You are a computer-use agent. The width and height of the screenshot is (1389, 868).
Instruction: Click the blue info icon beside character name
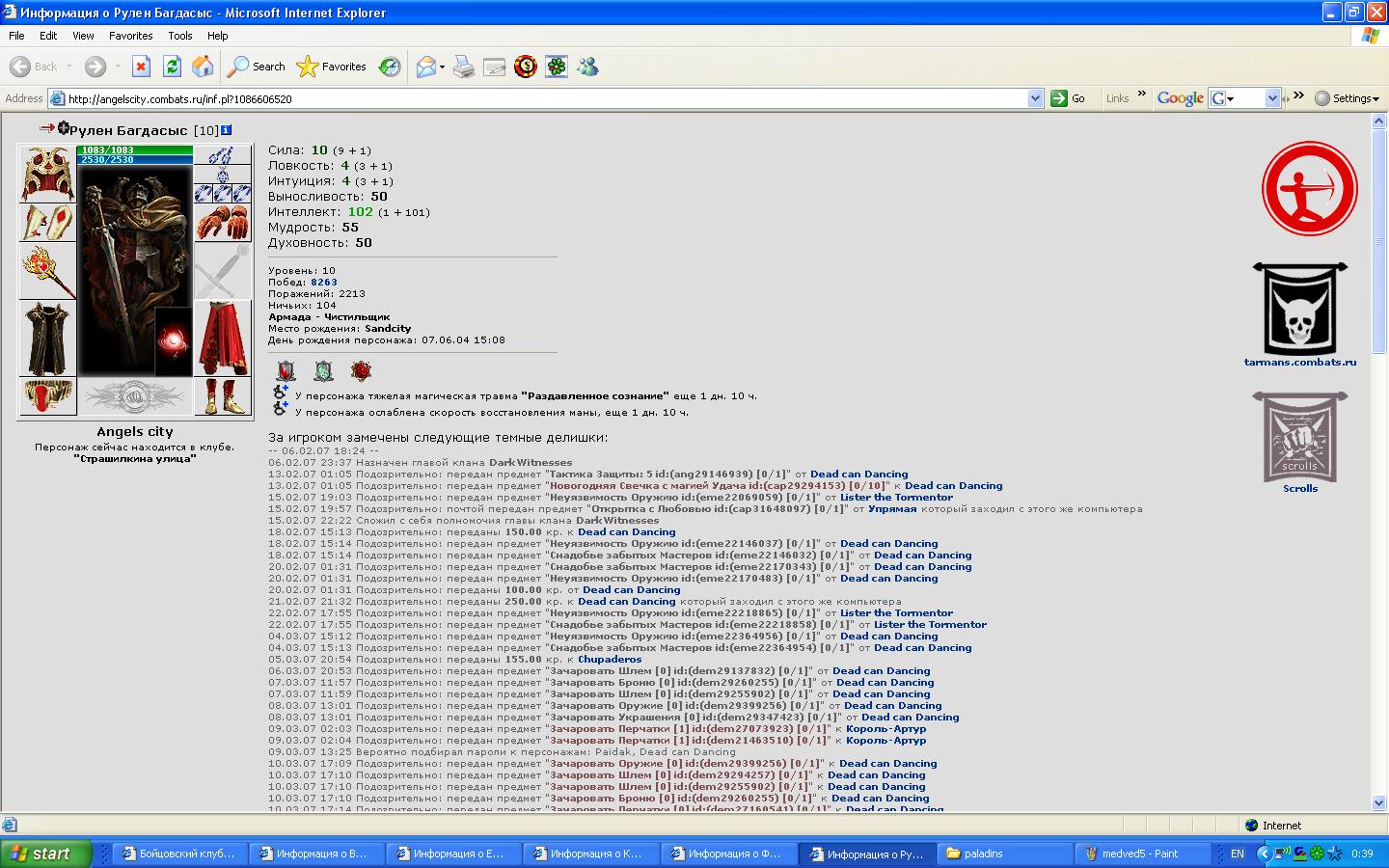226,129
